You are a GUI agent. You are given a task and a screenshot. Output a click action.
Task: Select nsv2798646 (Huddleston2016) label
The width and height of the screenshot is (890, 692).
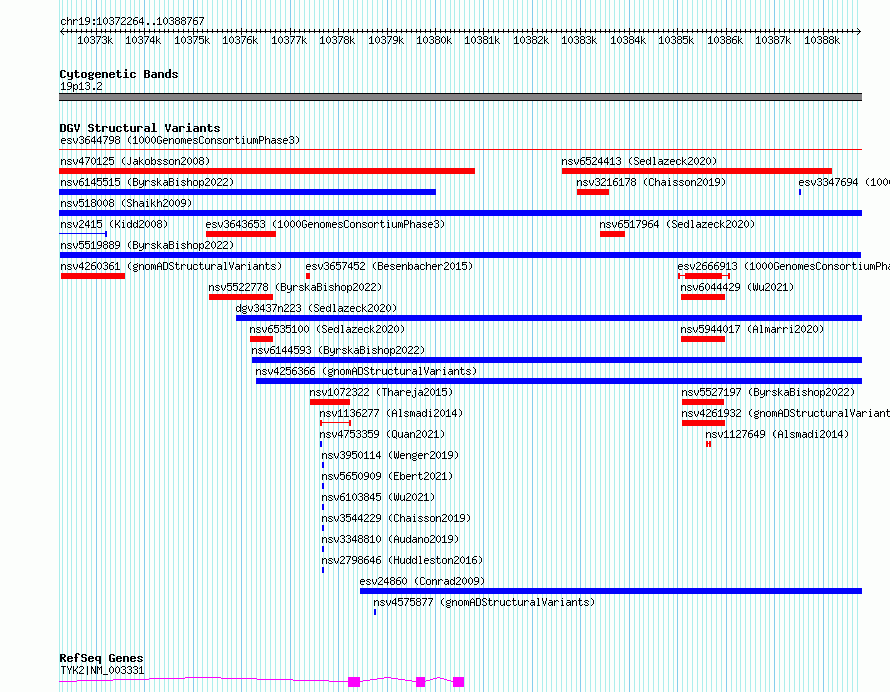click(402, 560)
